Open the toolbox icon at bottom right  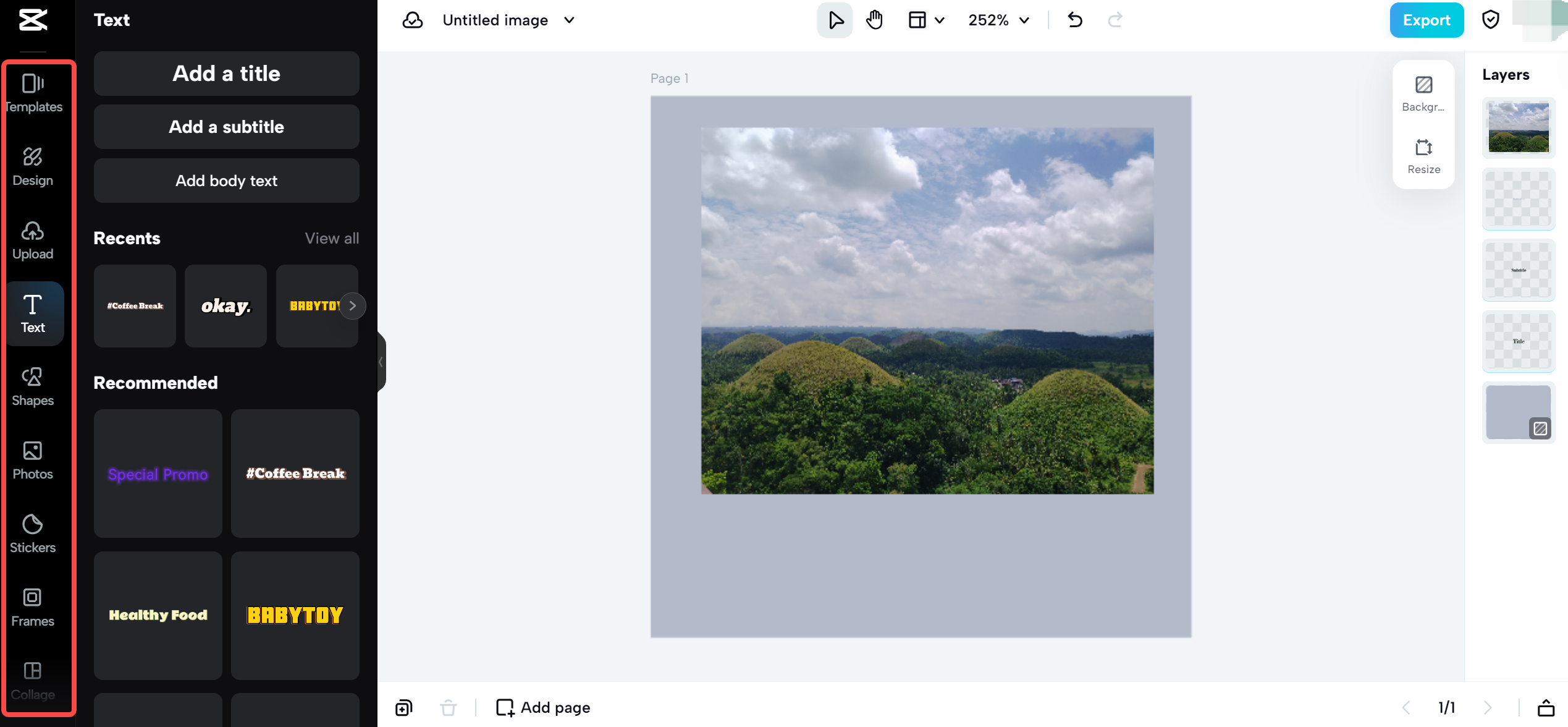pos(1546,707)
